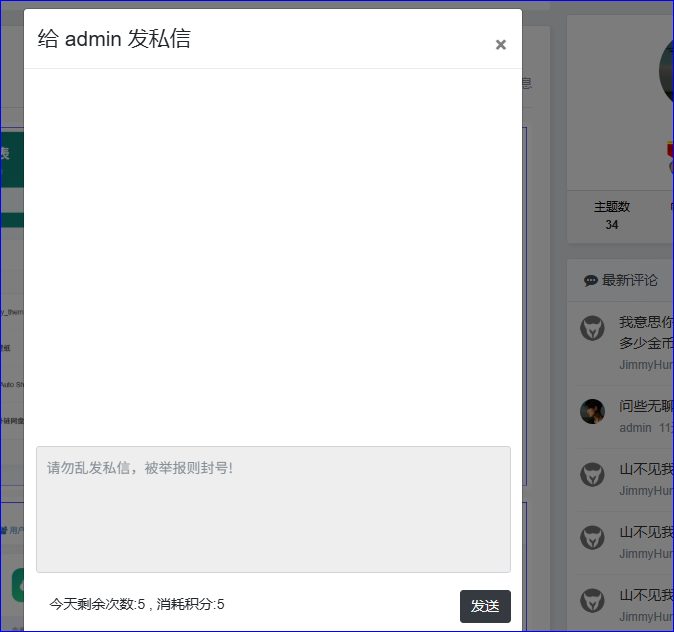Click the large profile avatar top right
674x632 pixels.
coord(666,73)
